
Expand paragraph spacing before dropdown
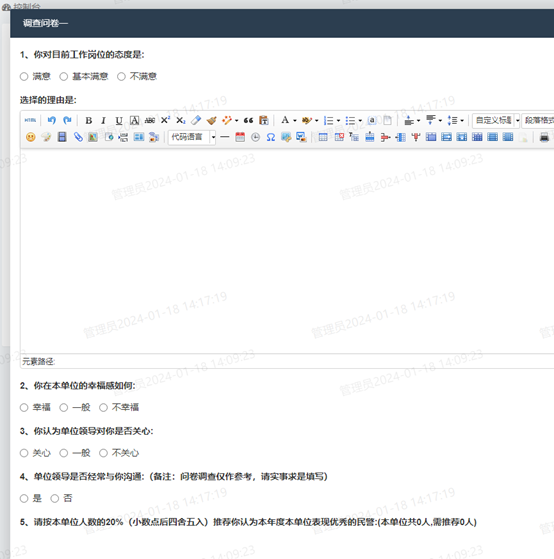(419, 120)
